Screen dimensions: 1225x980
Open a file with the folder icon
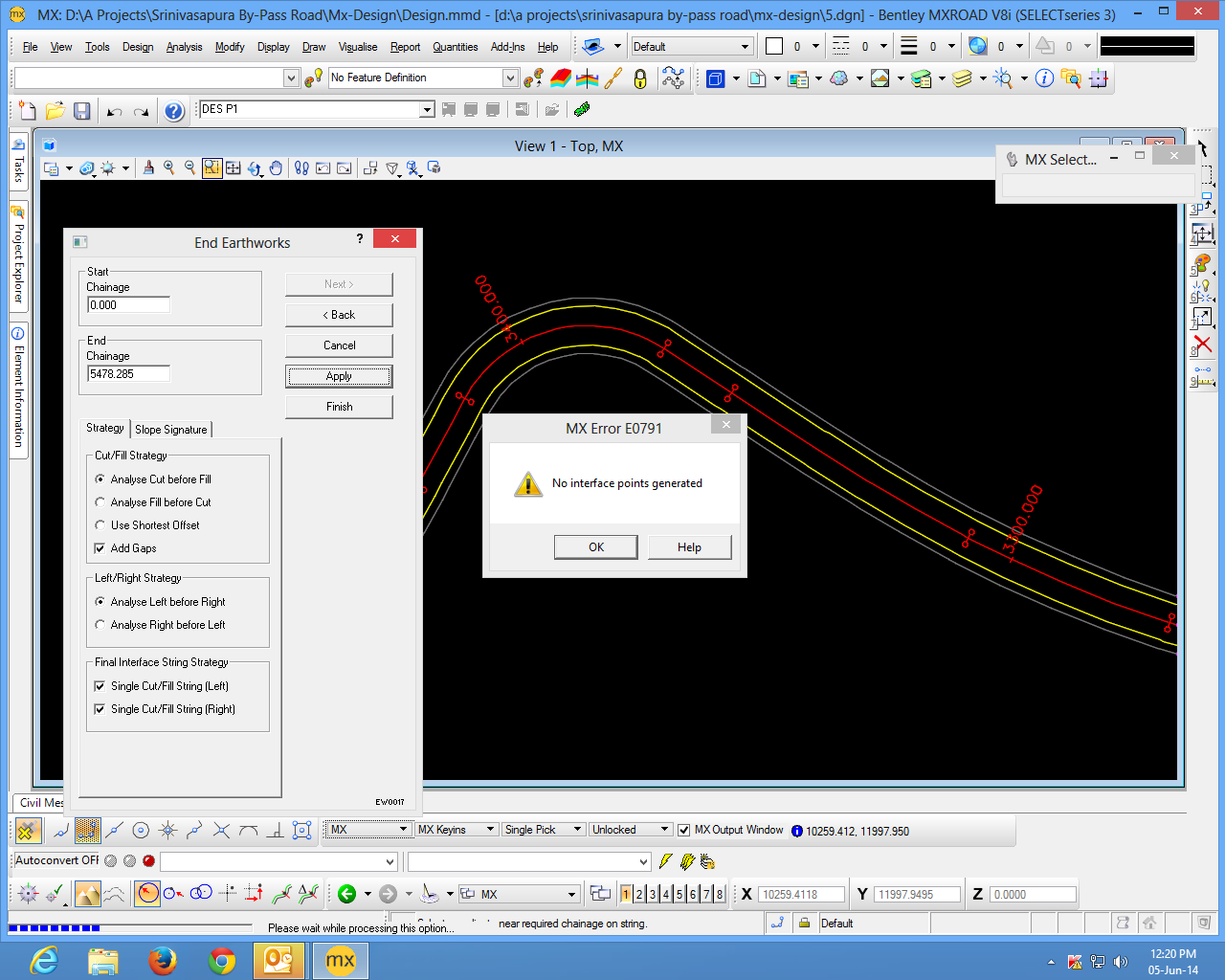point(55,111)
